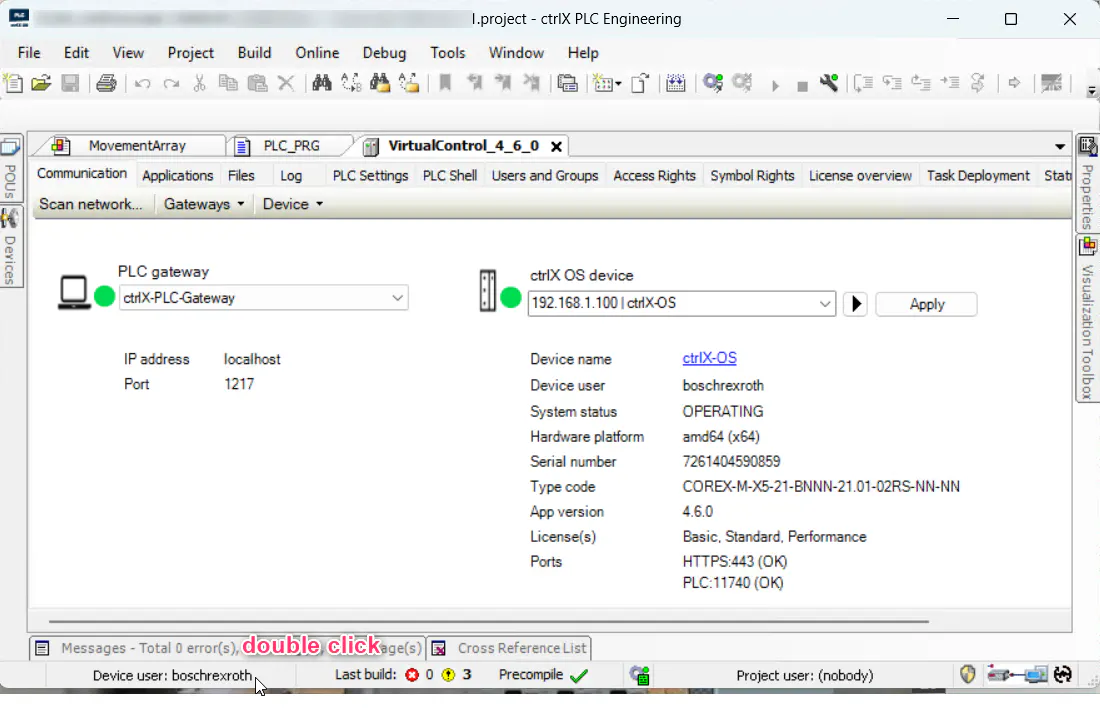This screenshot has width=1100, height=714.
Task: Open the Messages panel tab
Action: coord(228,648)
